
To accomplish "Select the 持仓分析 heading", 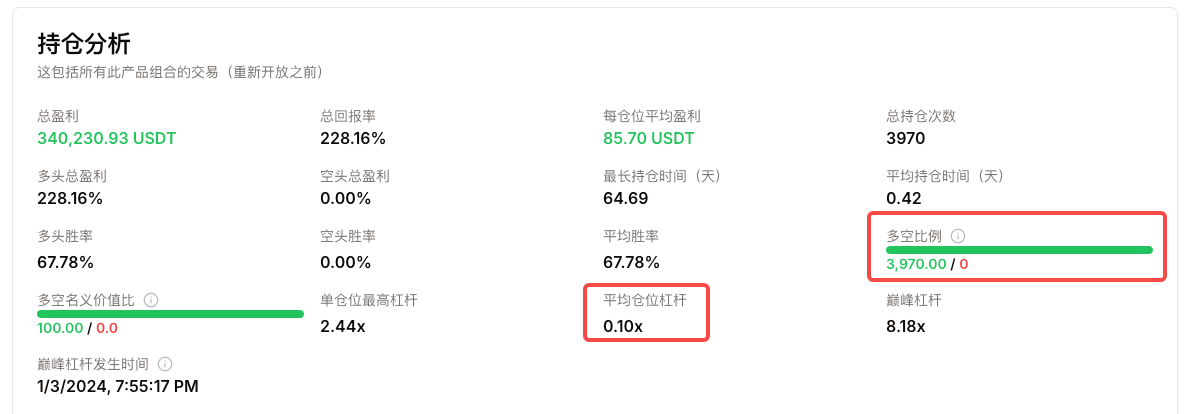I will pyautogui.click(x=86, y=45).
